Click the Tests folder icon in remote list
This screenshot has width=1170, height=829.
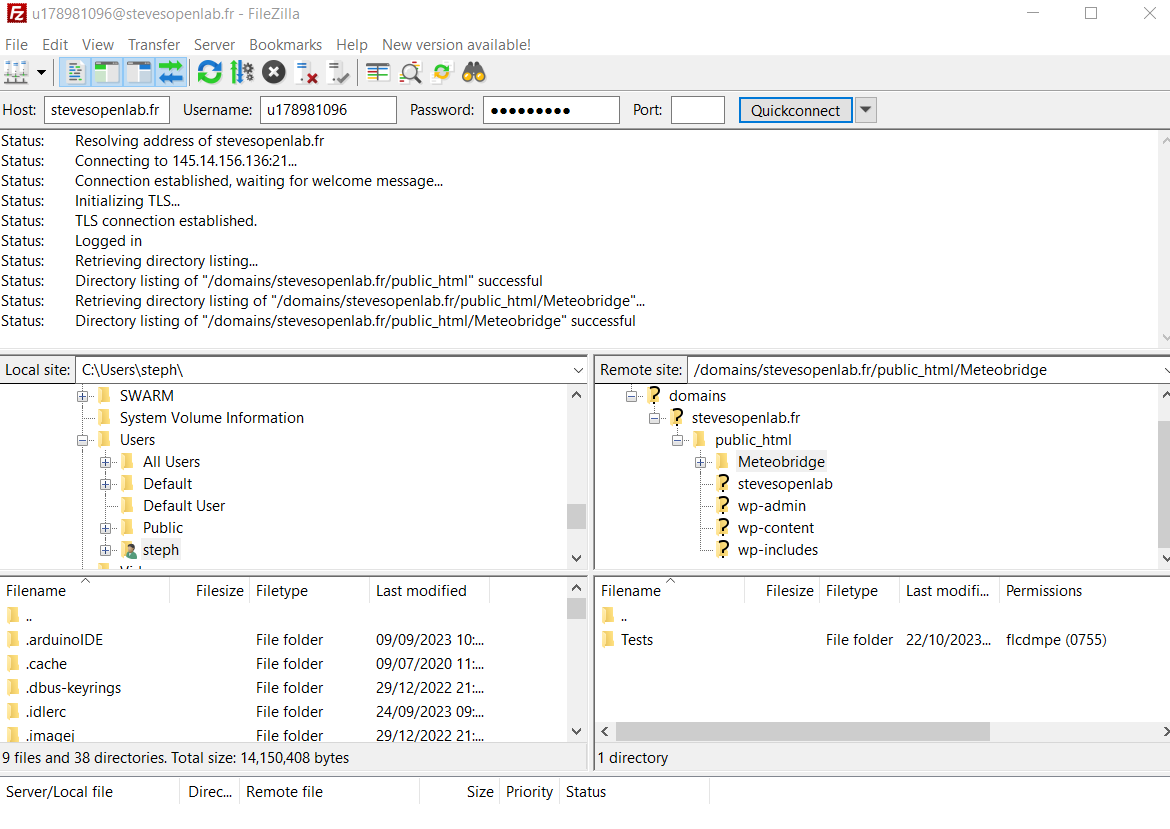609,639
